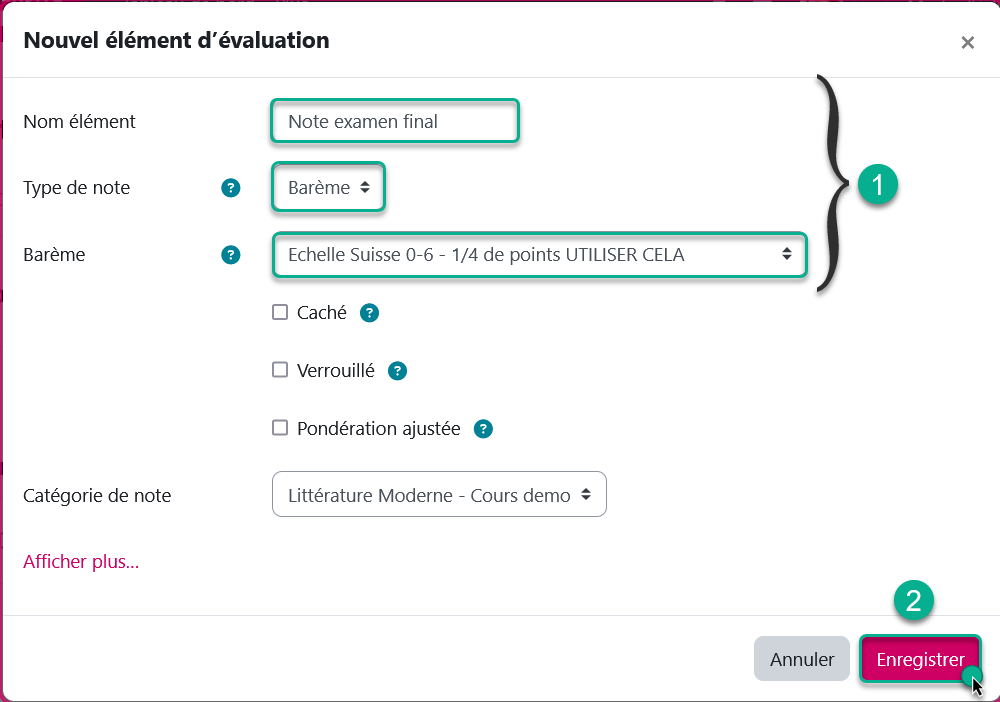Viewport: 1000px width, 702px height.
Task: Click the help icon beside Barème label
Action: 231,255
